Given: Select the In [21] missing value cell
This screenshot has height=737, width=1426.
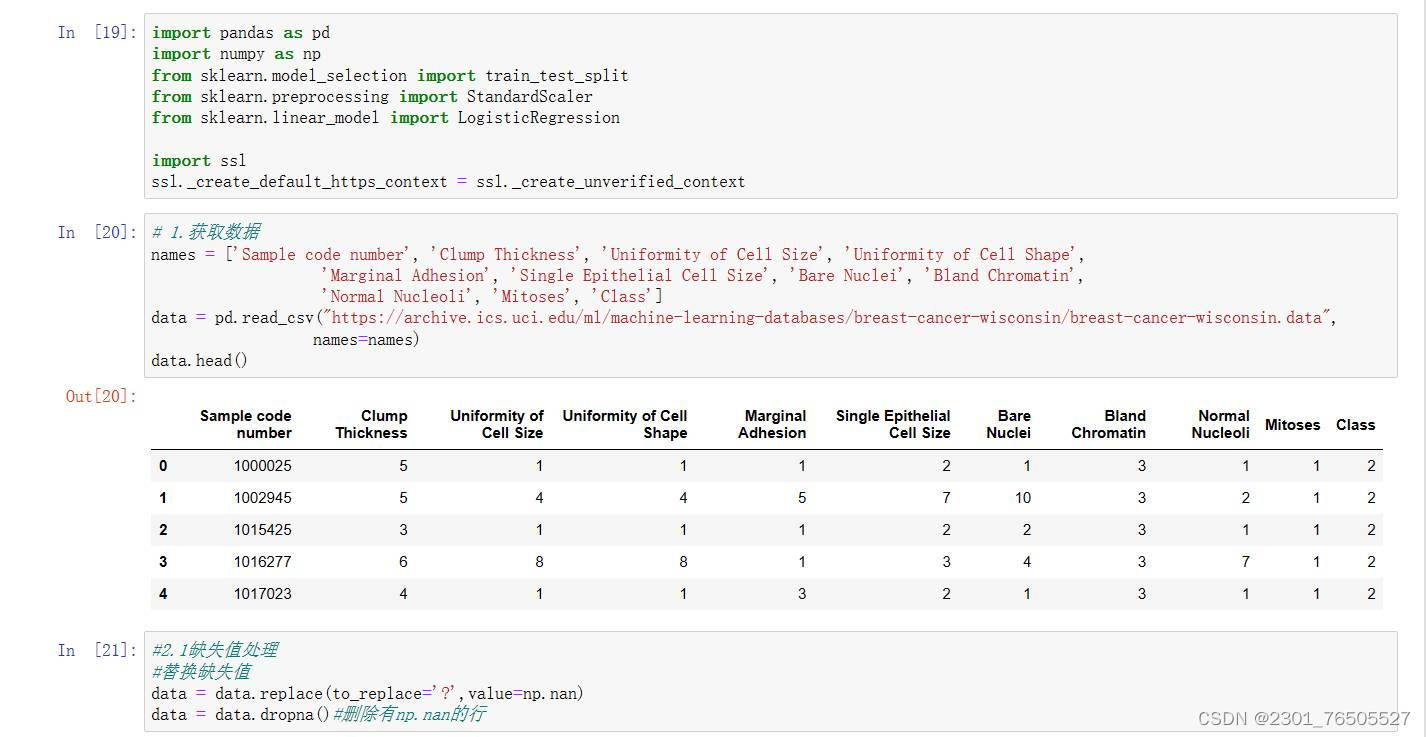Looking at the screenshot, I should pyautogui.click(x=770, y=682).
